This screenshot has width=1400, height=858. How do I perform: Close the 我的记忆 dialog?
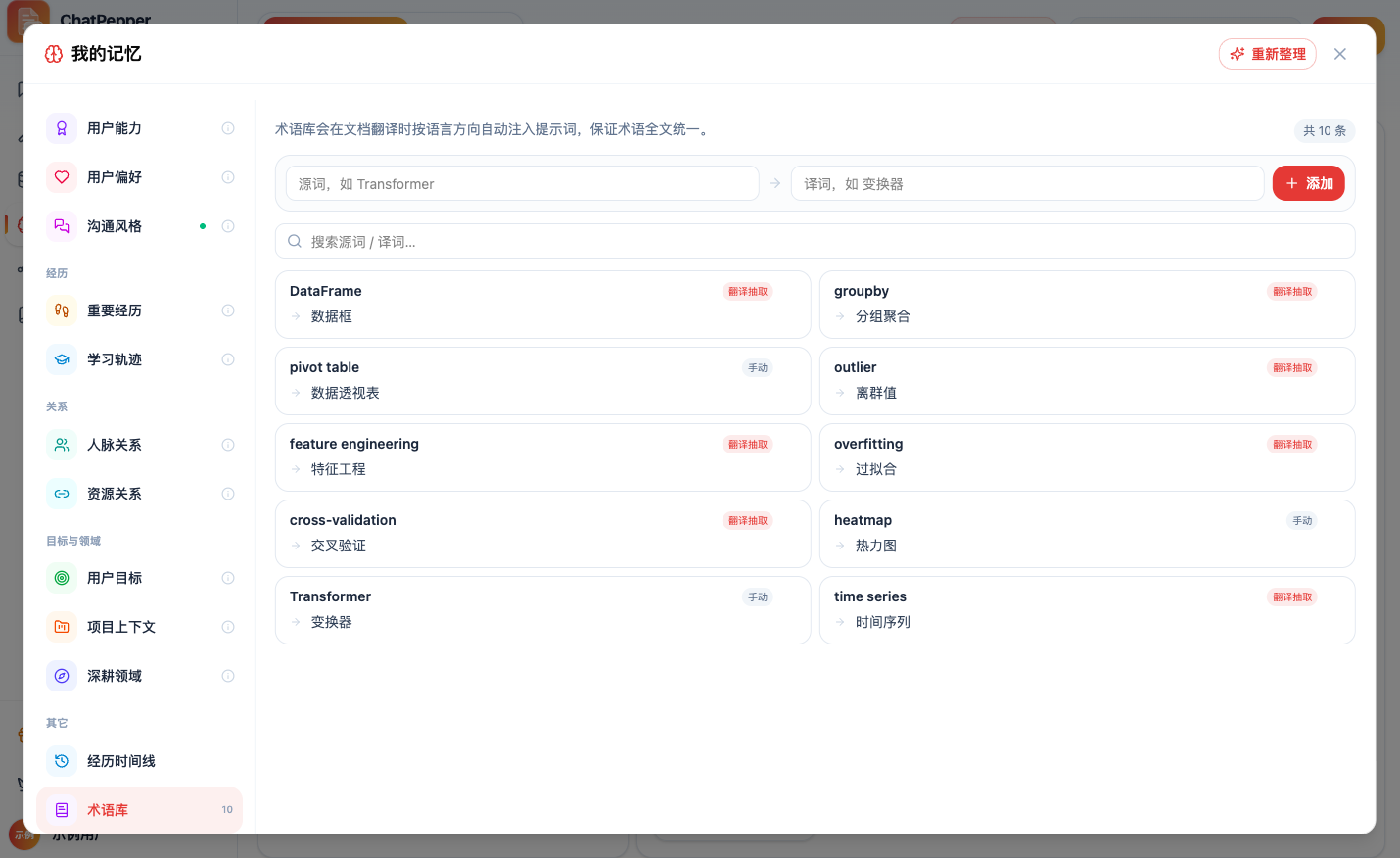(1340, 54)
